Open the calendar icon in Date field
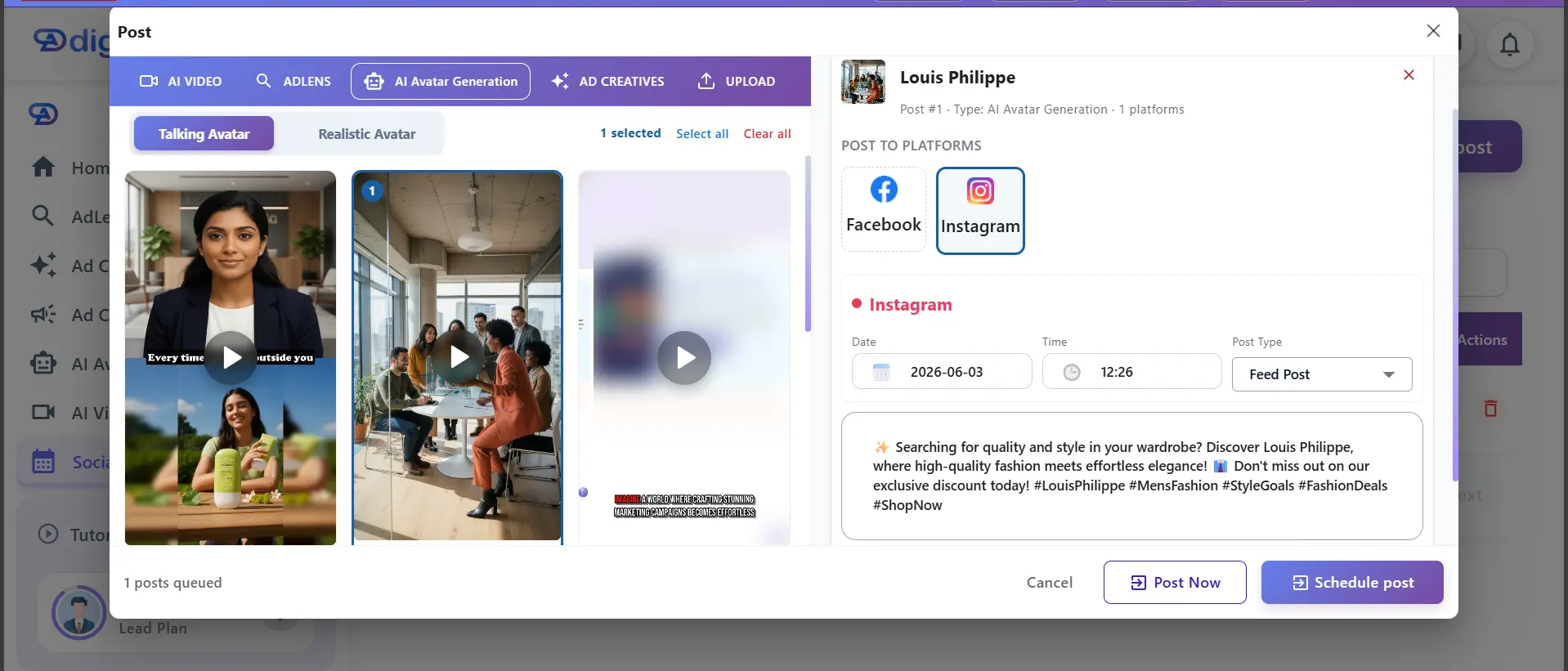 881,372
